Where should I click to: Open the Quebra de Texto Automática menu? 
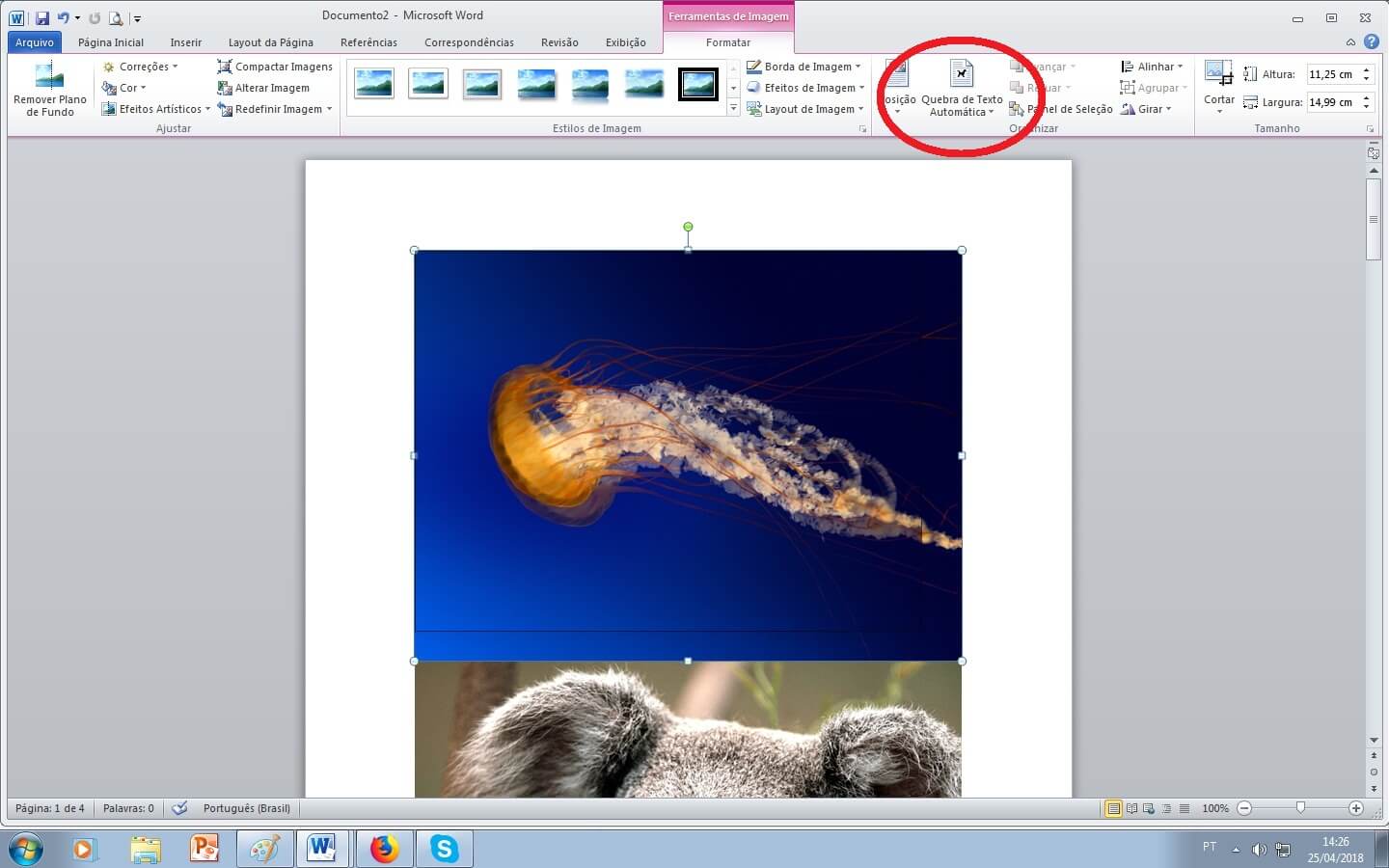tap(962, 89)
